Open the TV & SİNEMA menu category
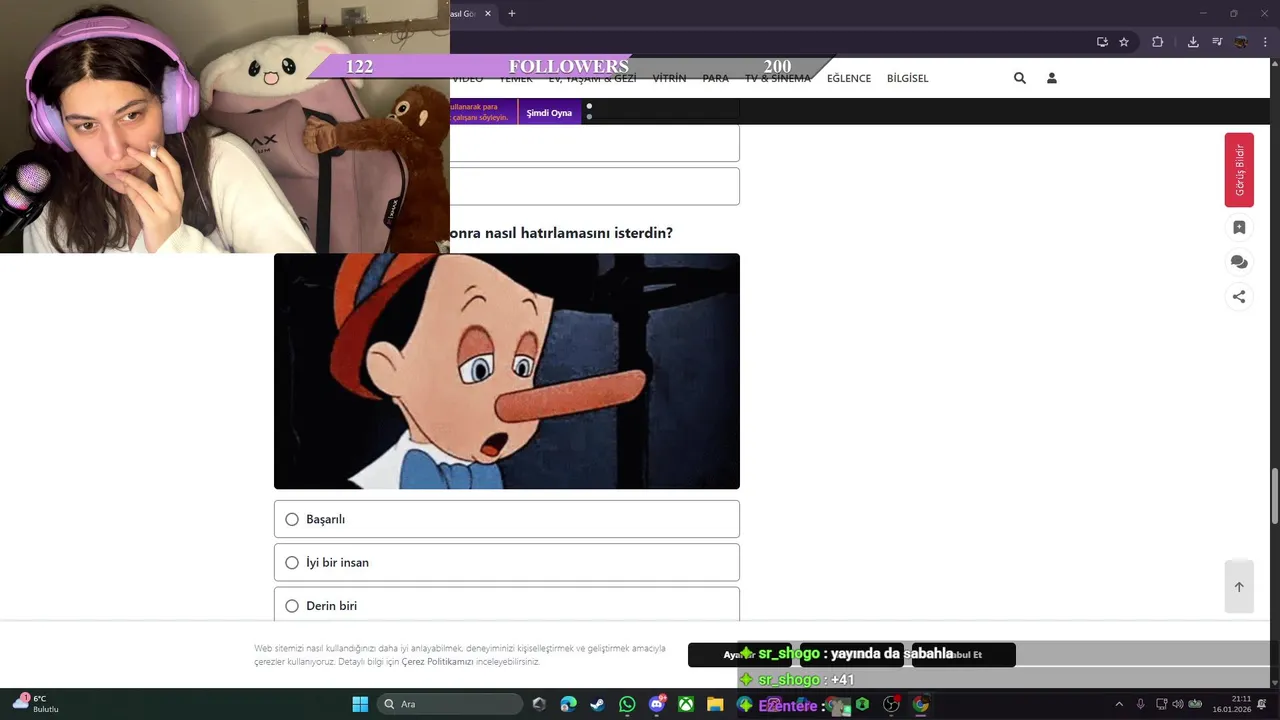Viewport: 1280px width, 720px height. [x=778, y=78]
